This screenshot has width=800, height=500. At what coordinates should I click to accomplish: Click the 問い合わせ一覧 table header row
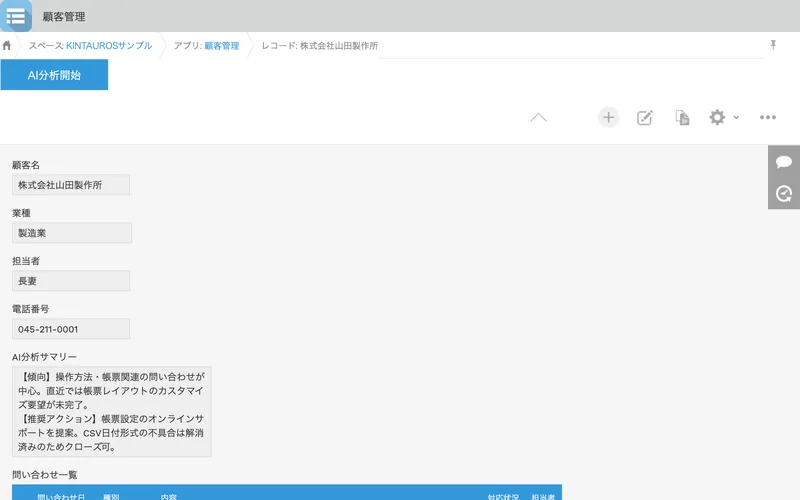[287, 493]
